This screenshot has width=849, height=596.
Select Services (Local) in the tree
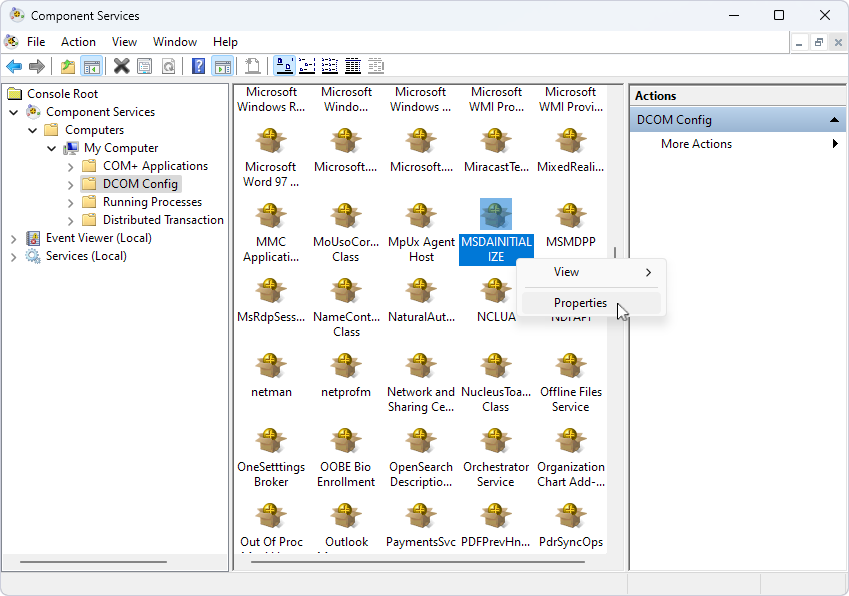(86, 256)
